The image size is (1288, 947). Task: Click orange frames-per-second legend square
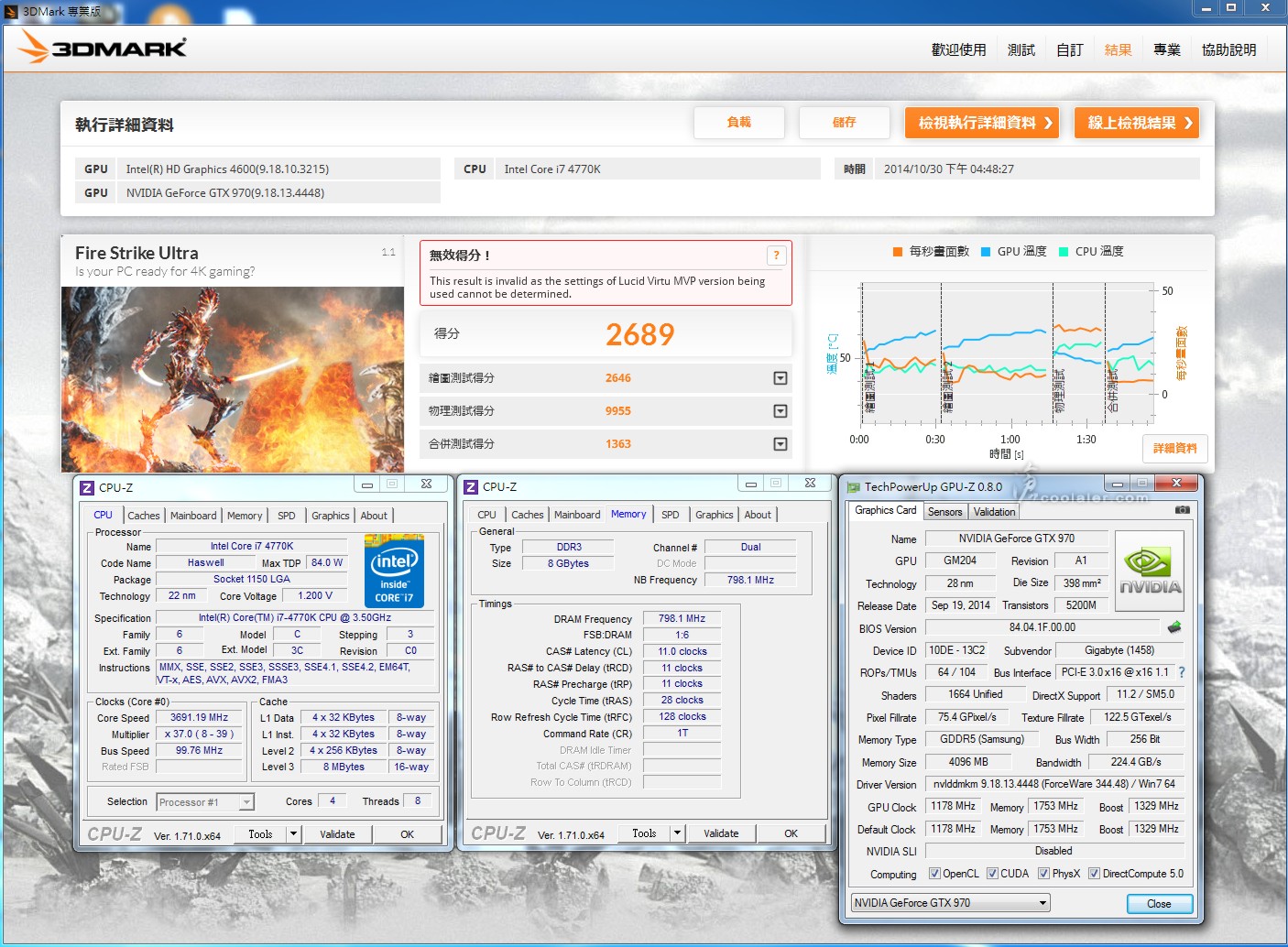(898, 252)
